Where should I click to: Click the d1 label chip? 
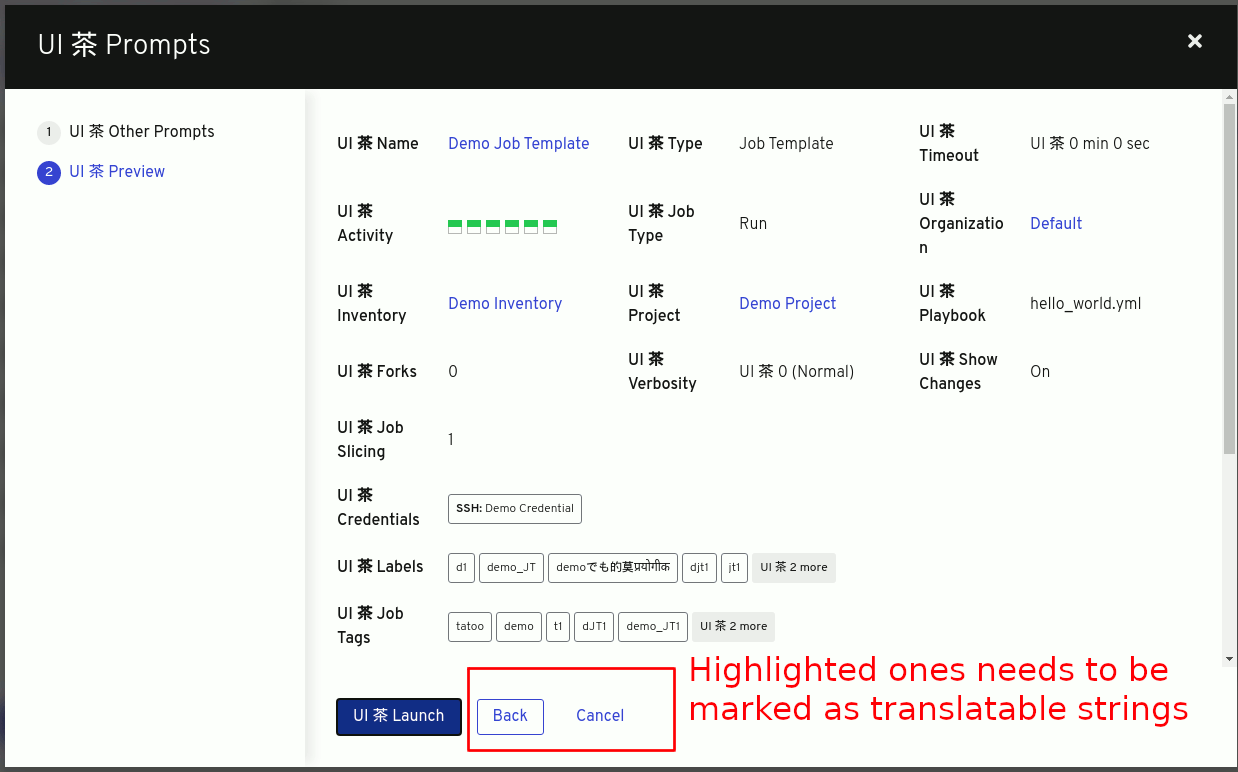(461, 567)
